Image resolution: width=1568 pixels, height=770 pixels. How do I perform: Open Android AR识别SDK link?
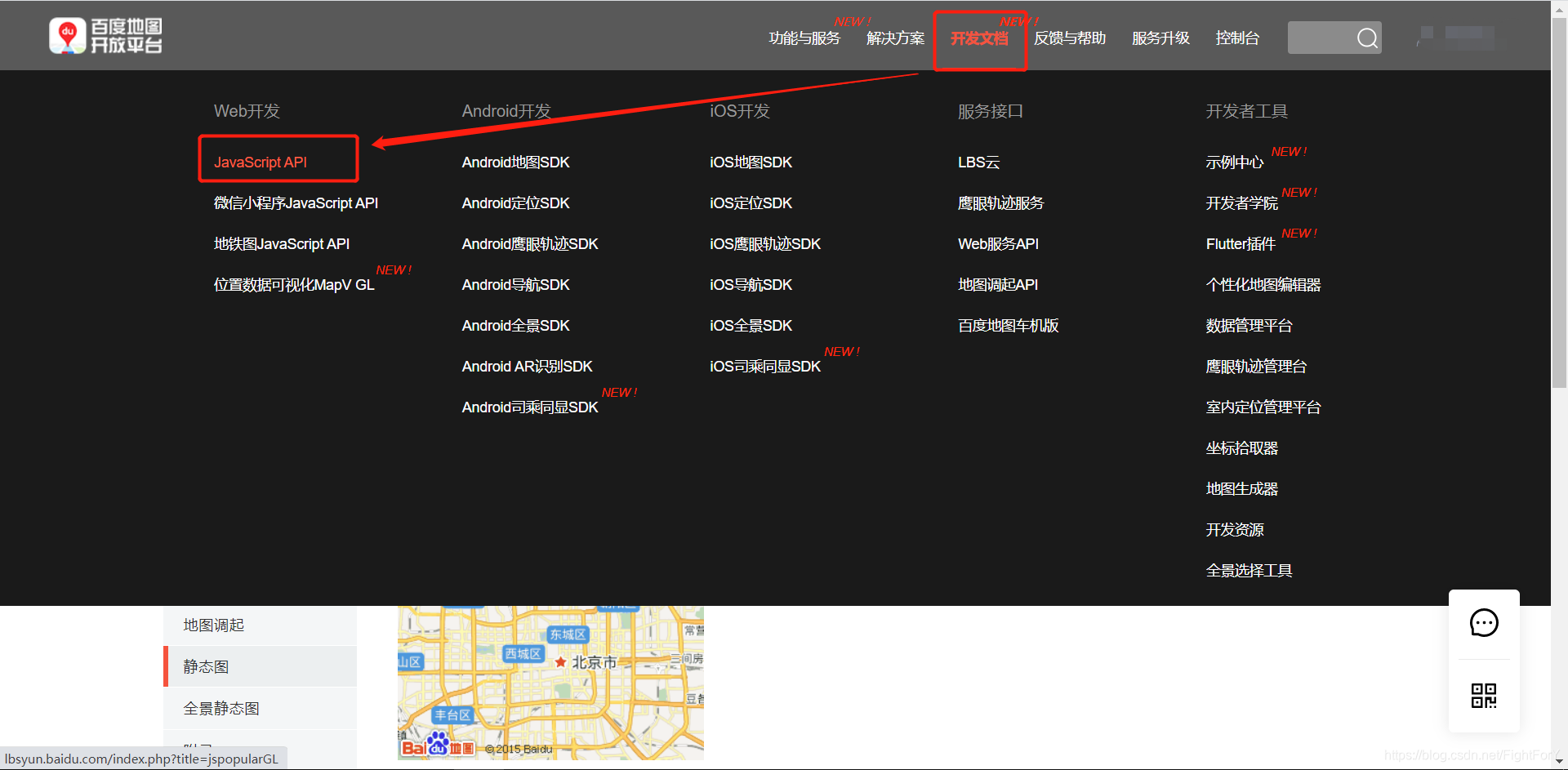(528, 367)
